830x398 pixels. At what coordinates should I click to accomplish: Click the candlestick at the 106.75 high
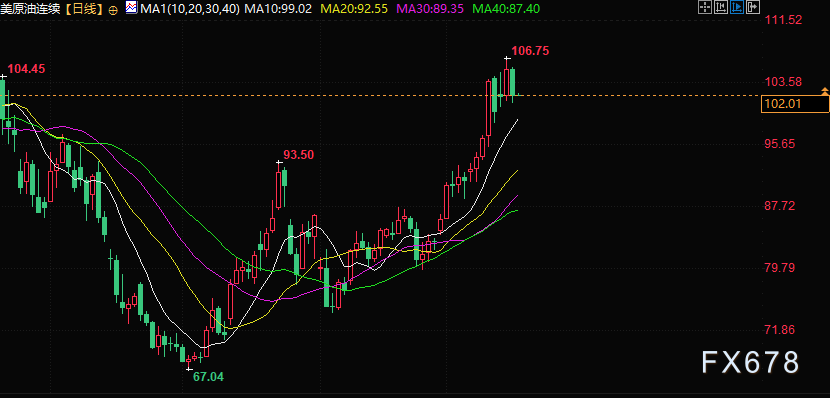[507, 80]
